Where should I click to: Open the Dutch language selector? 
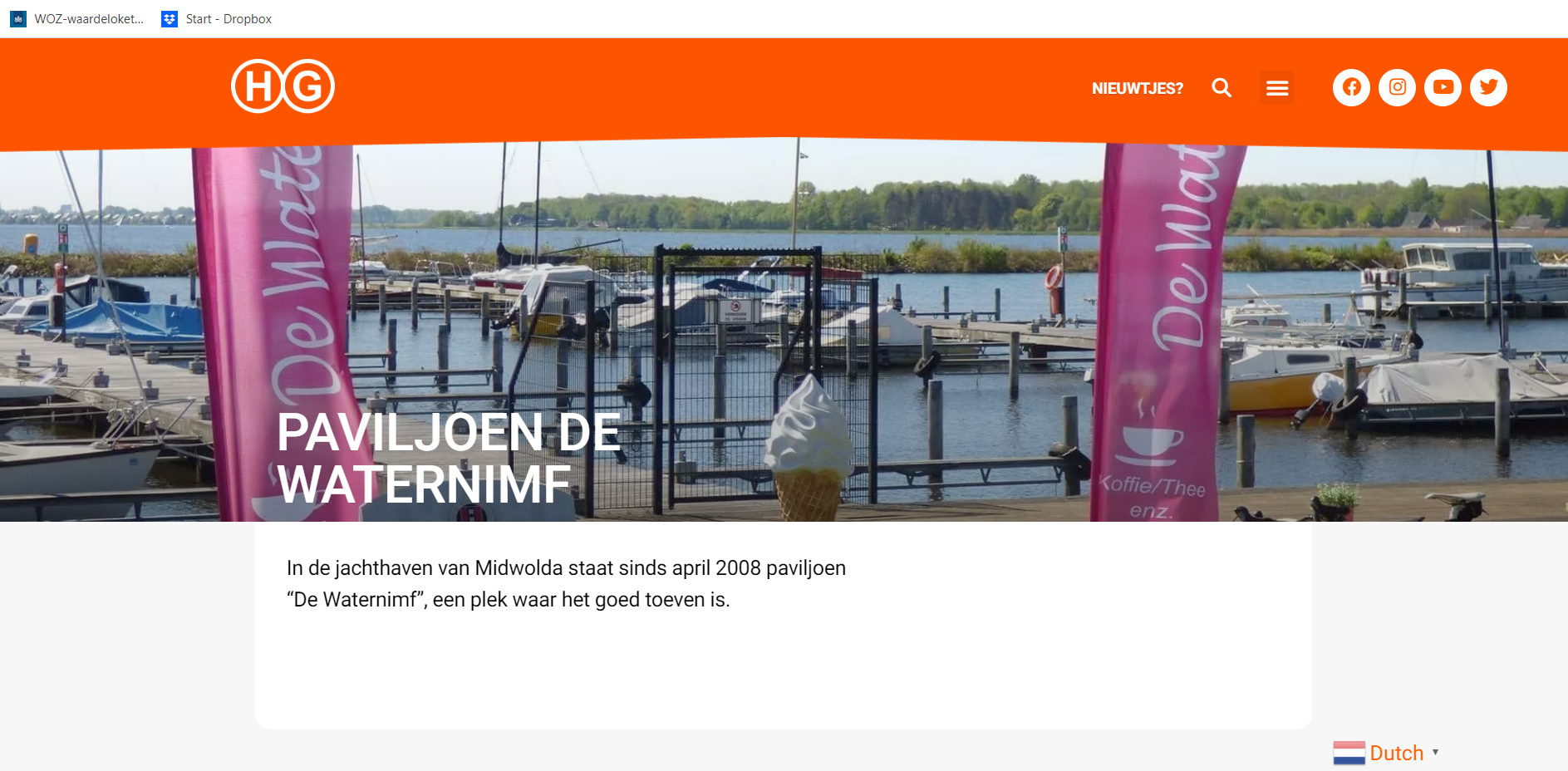tap(1386, 753)
